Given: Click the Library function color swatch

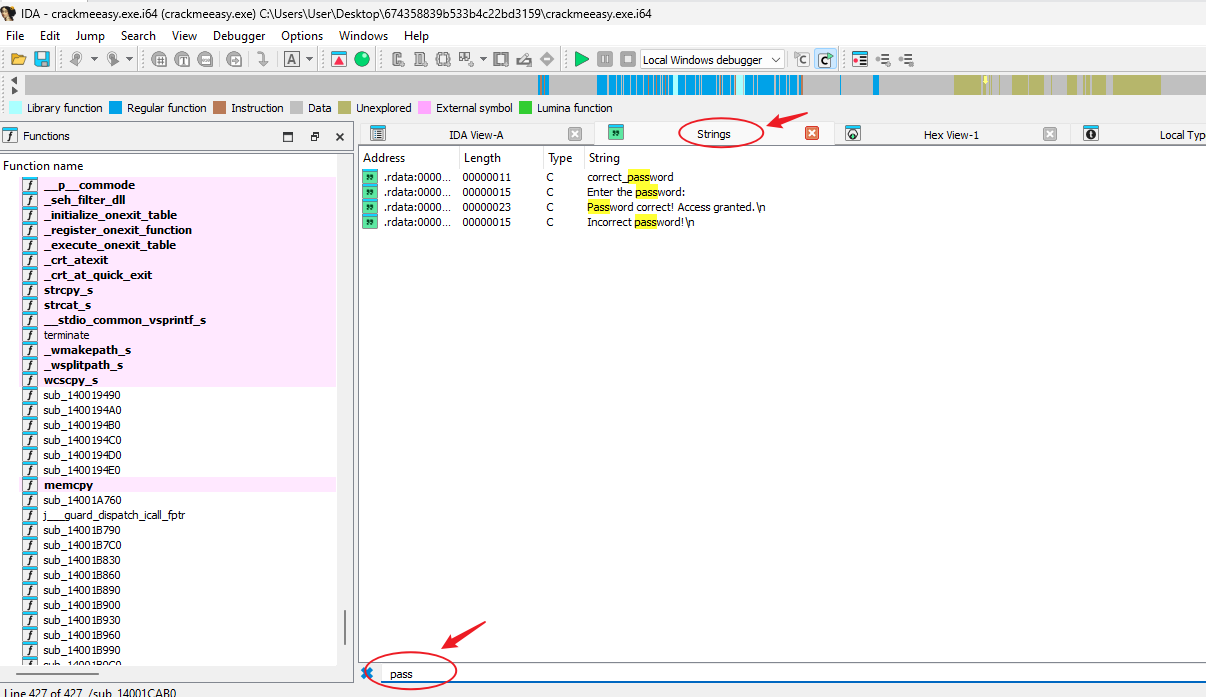Looking at the screenshot, I should pyautogui.click(x=15, y=108).
